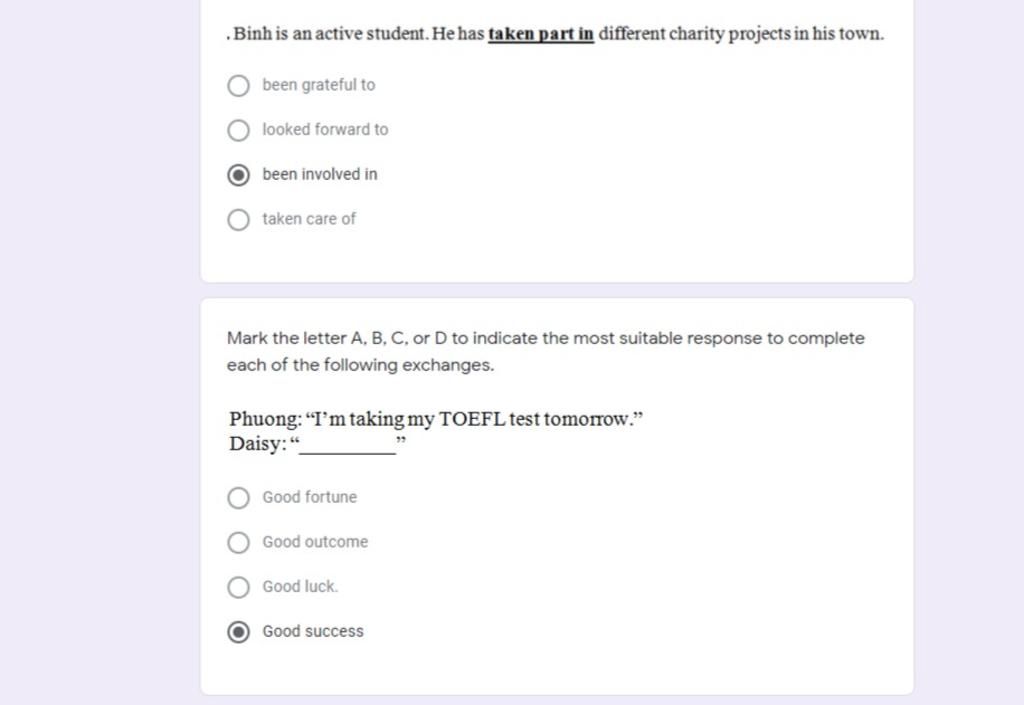This screenshot has height=705, width=1024.
Task: Click the 'Good luck.' label text
Action: tap(300, 587)
